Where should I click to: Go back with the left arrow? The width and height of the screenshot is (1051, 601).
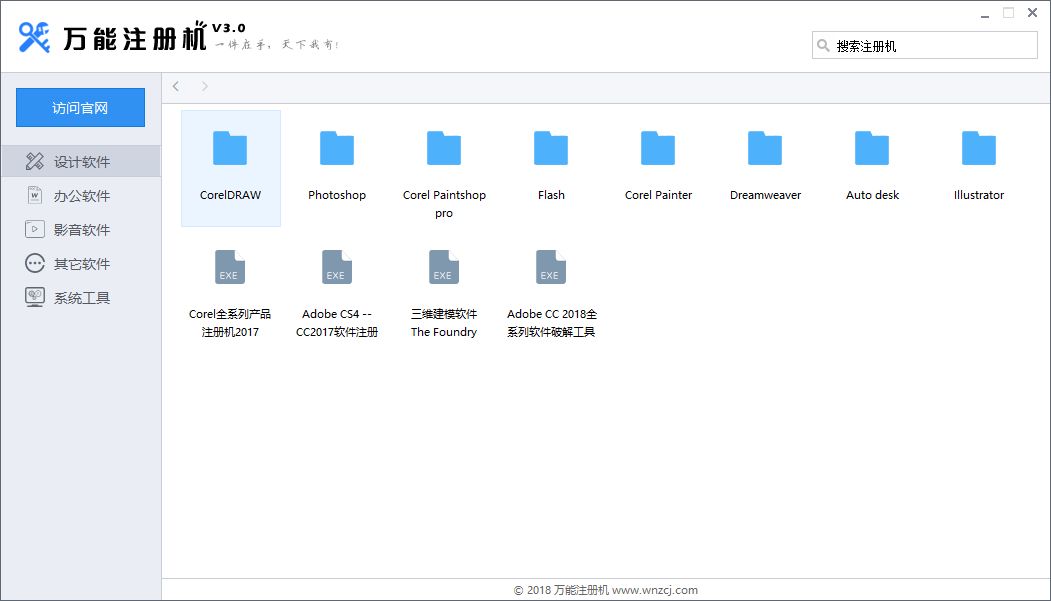tap(176, 86)
